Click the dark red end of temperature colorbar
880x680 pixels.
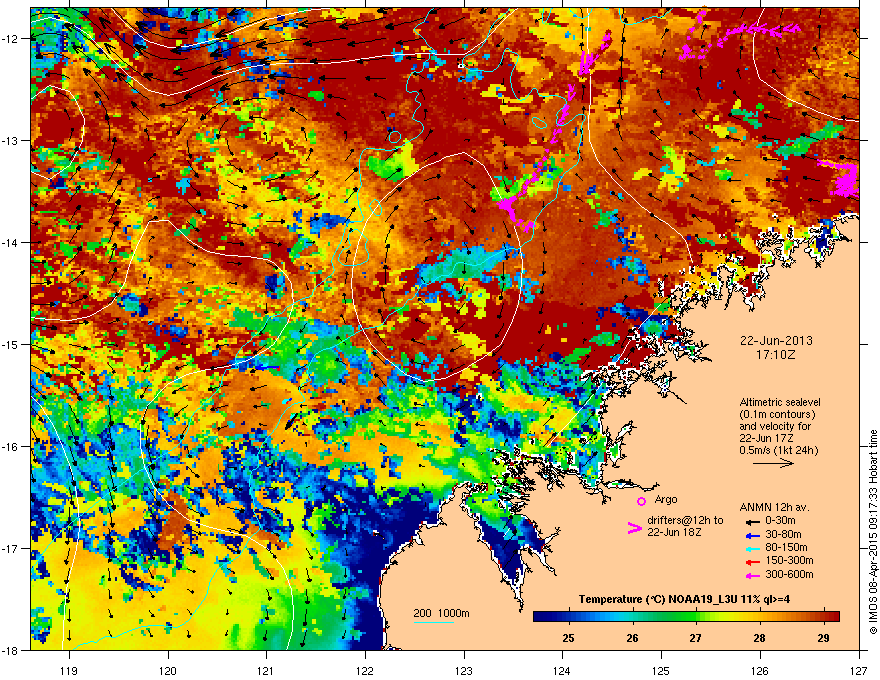833,616
